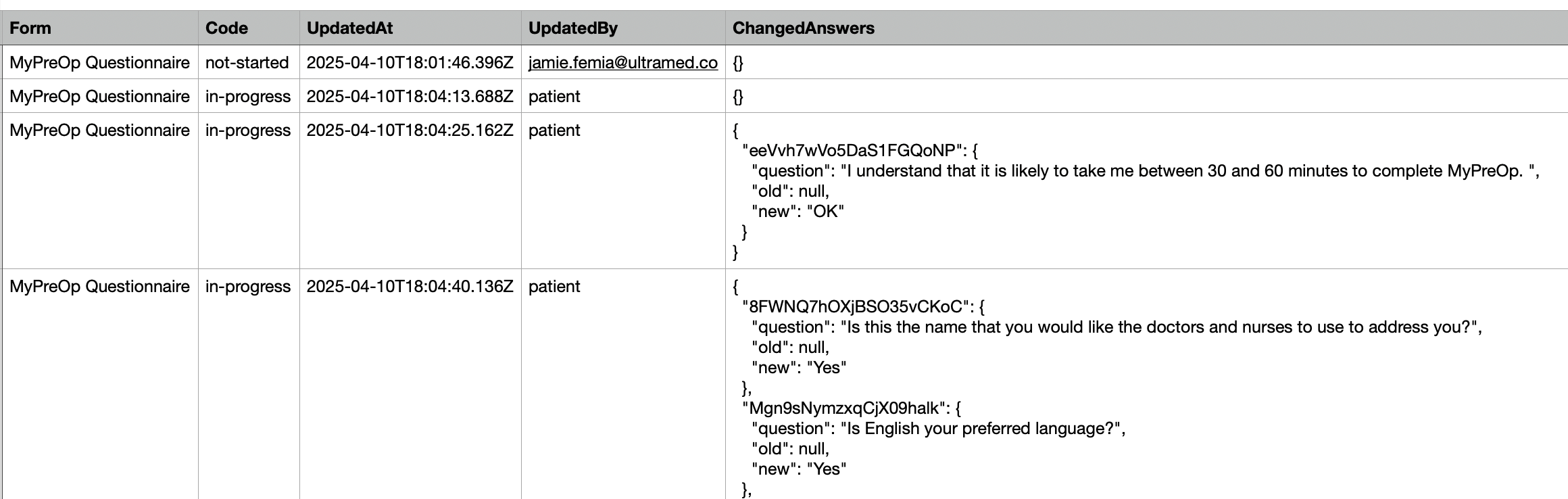Click timestamp 2025-04-10T18:04:40.136Z cell
Image resolution: width=1568 pixels, height=499 pixels.
click(x=410, y=286)
